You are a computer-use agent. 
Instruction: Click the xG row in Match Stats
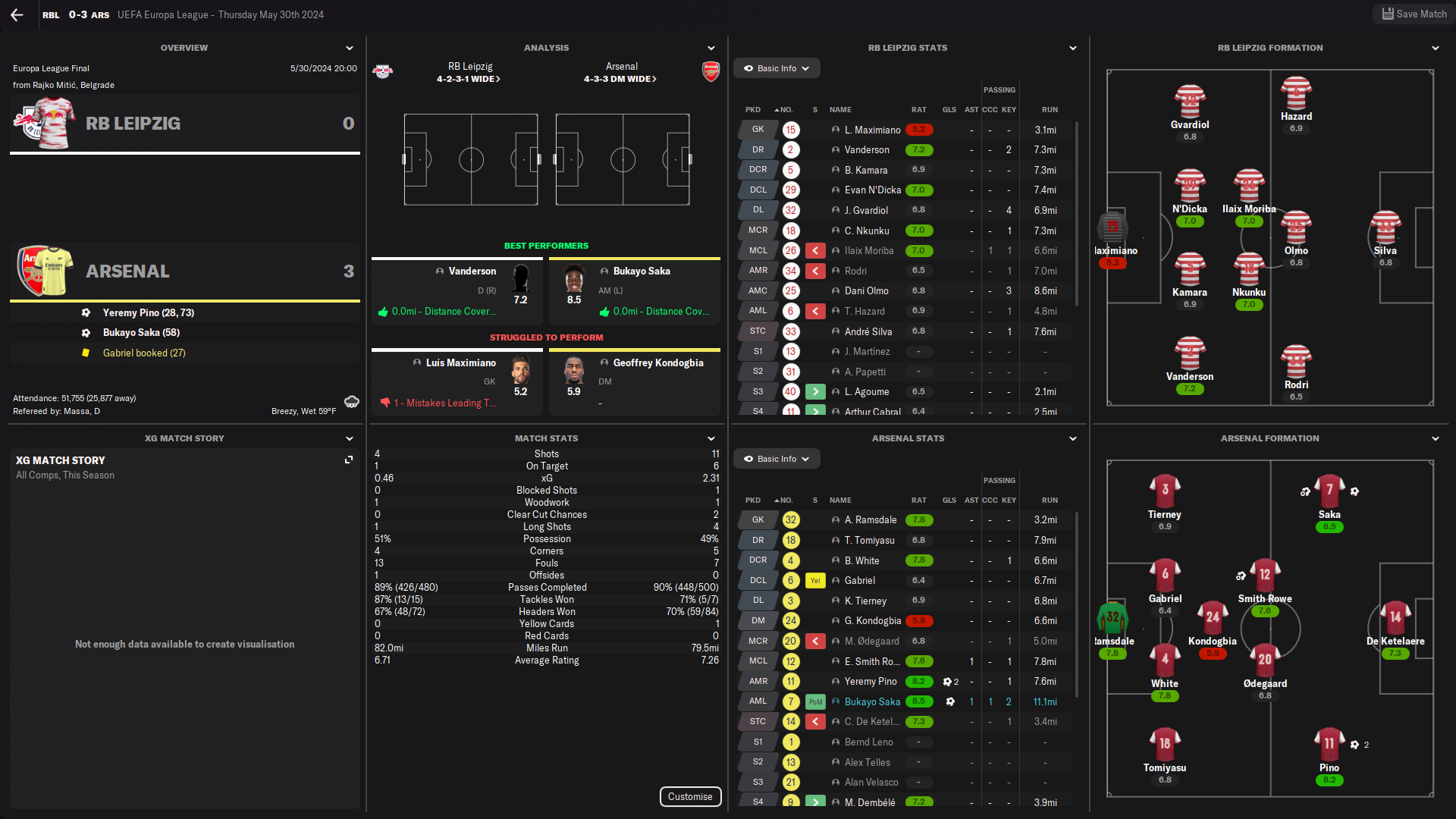pos(547,478)
